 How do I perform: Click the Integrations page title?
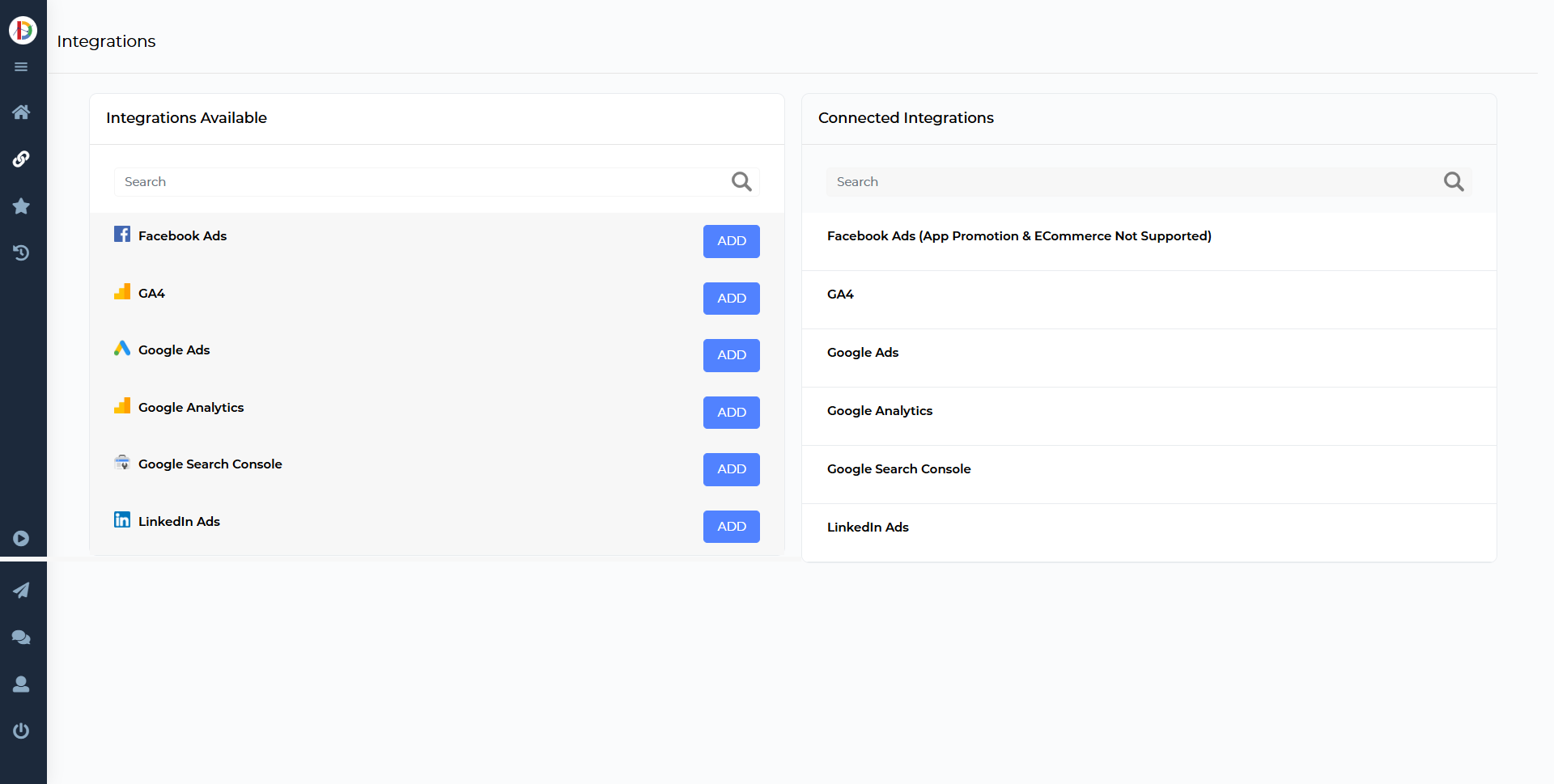(x=106, y=41)
